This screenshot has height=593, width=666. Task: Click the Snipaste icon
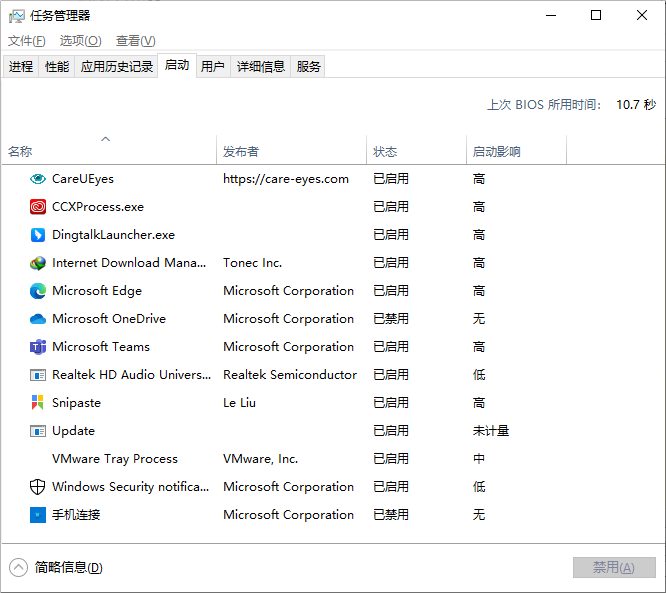tap(38, 403)
